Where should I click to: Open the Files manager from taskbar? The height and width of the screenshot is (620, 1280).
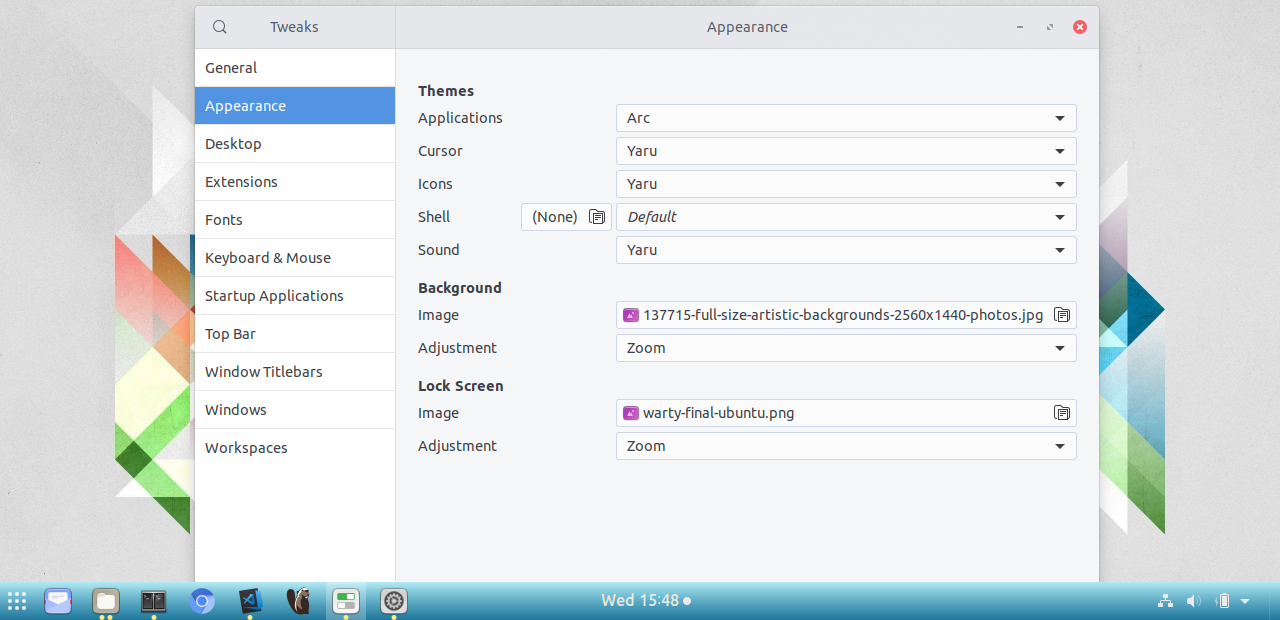[x=106, y=601]
